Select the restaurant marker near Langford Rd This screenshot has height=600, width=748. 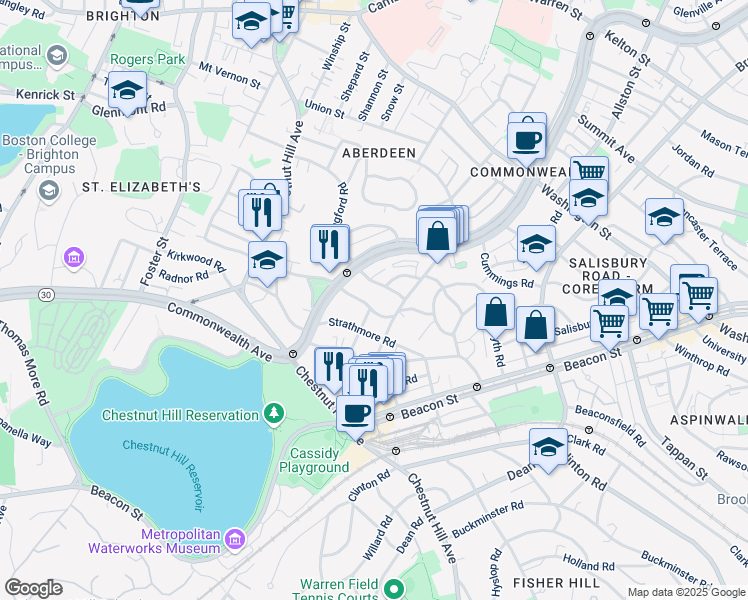point(330,246)
